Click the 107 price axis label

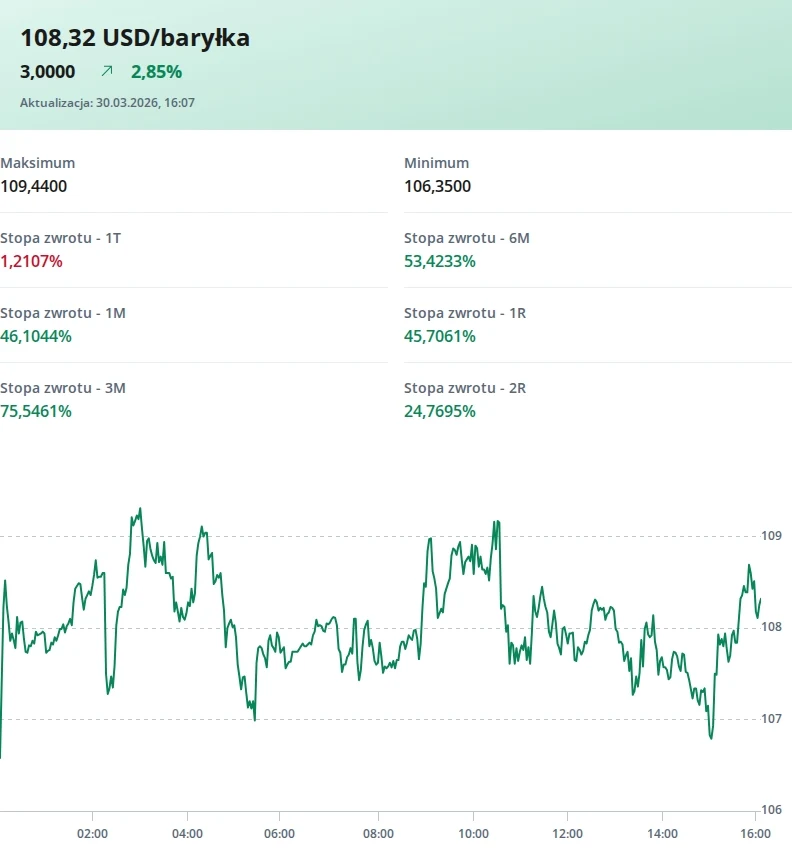771,719
